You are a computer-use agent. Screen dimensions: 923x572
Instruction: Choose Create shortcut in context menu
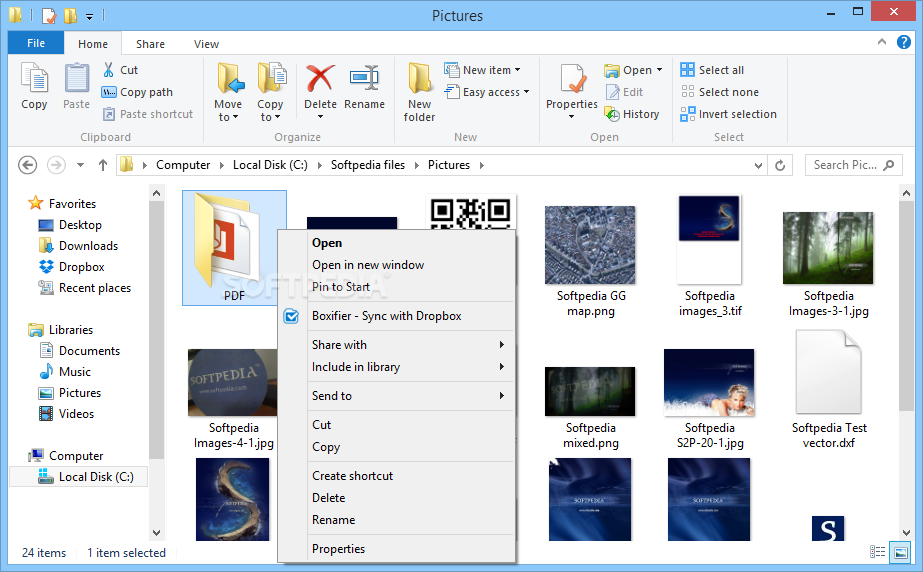pos(353,475)
